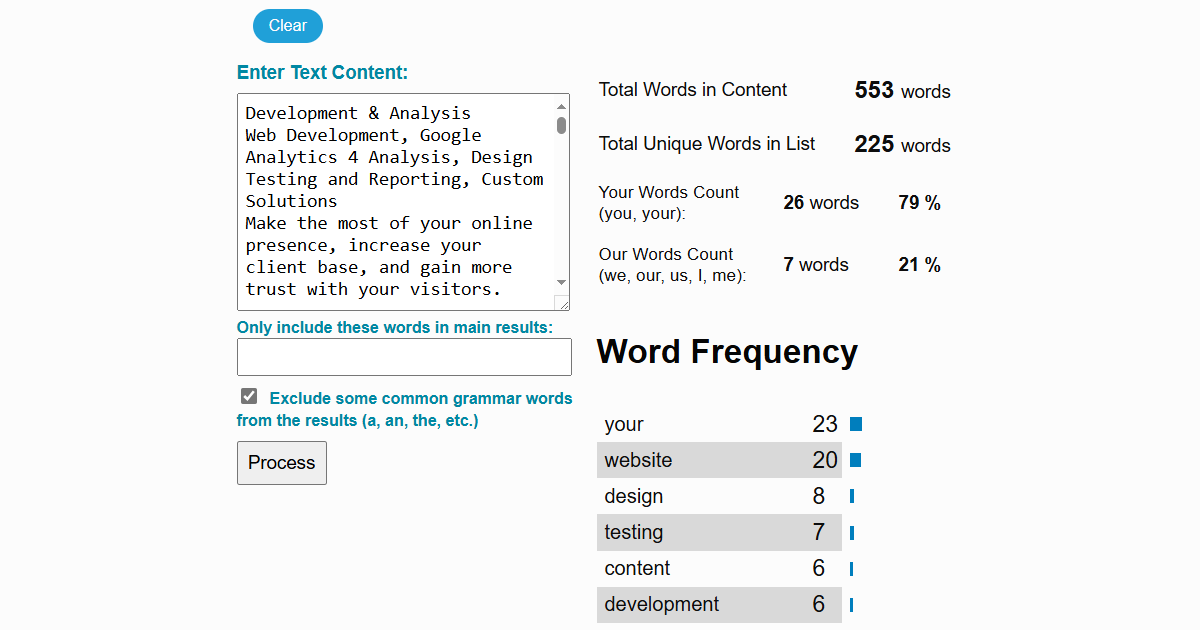The image size is (1200, 630).
Task: Select the 'your' entry in the word list
Action: click(623, 424)
